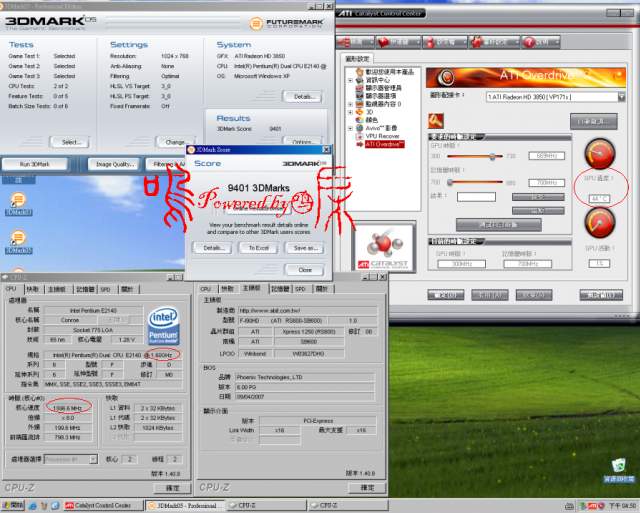Open 主機板 tab in left CPU-Z window
This screenshot has height=513, width=640.
(x=57, y=289)
